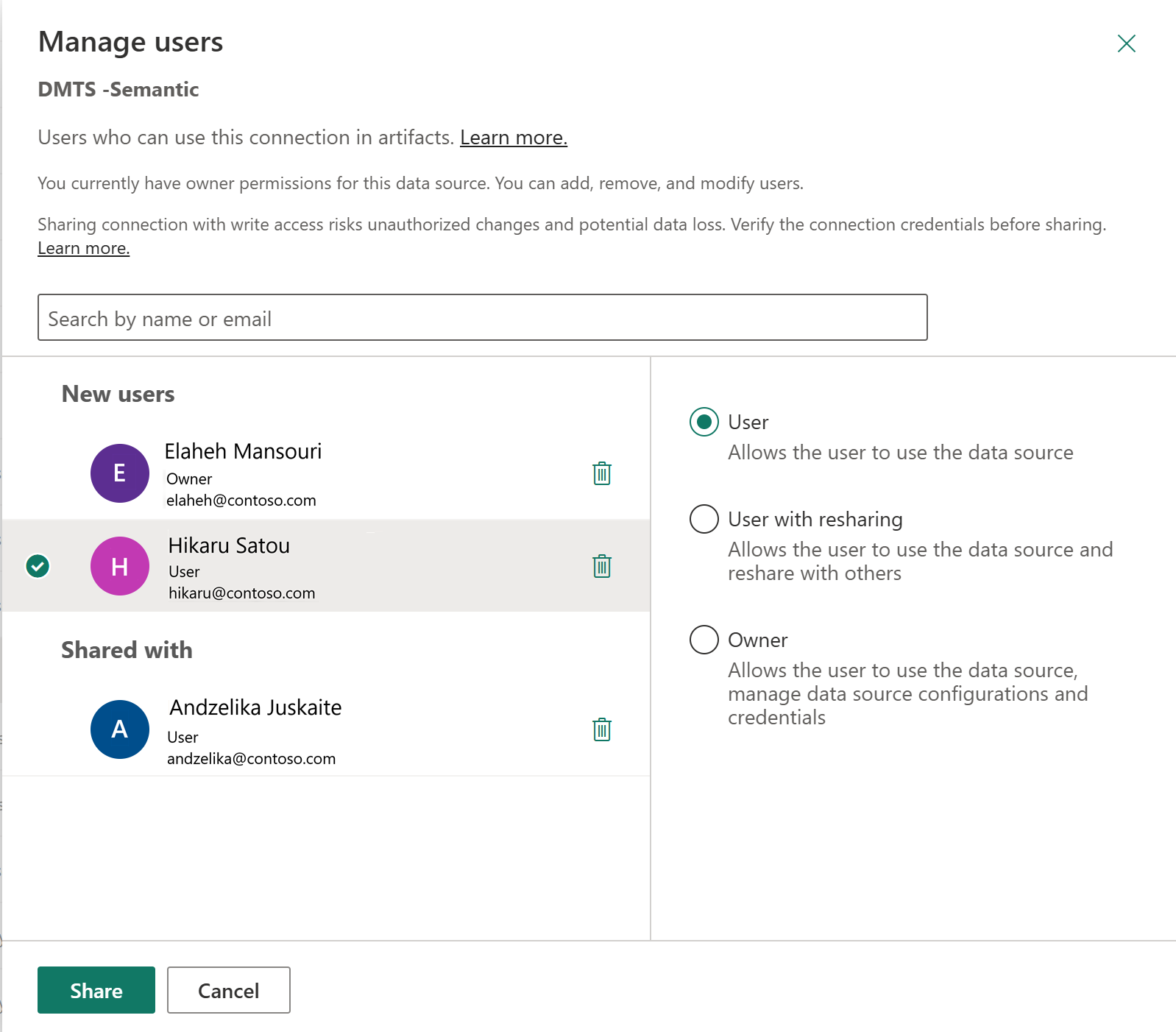
Task: Click Elaheh Mansouri's purple E avatar
Action: coord(120,473)
